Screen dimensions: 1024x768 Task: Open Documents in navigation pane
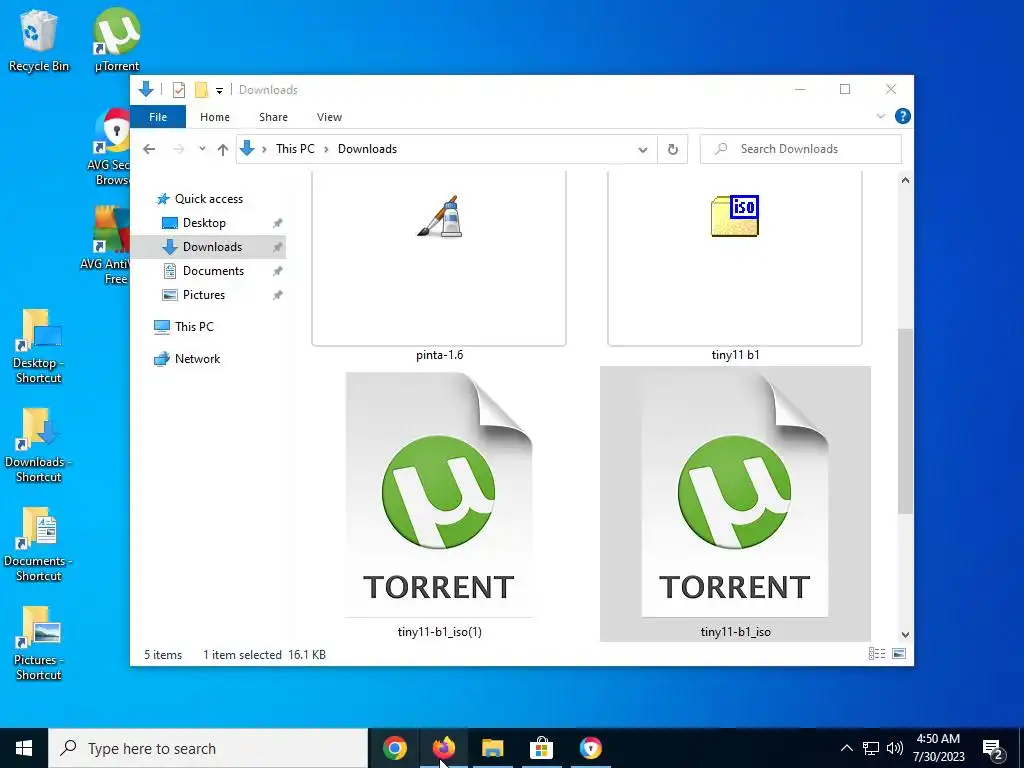213,270
